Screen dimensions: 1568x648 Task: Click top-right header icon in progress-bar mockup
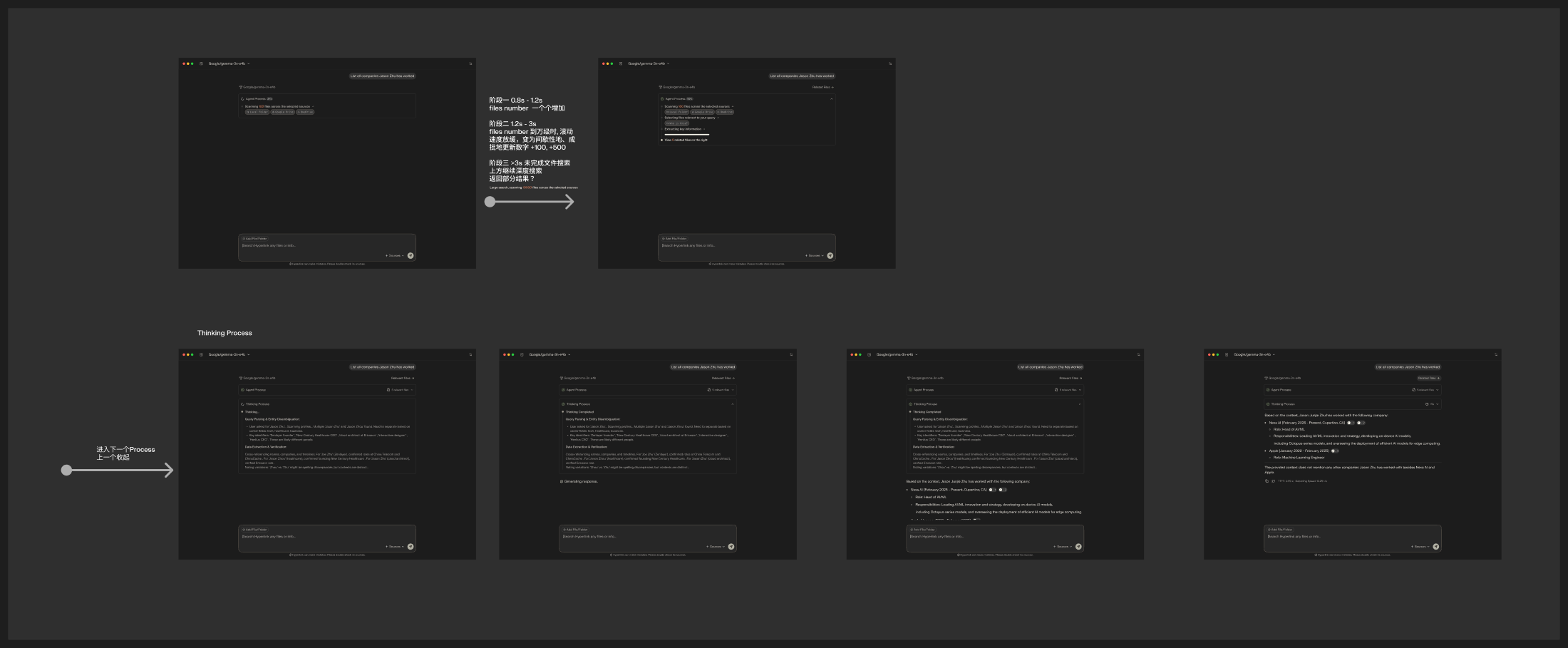pyautogui.click(x=890, y=63)
